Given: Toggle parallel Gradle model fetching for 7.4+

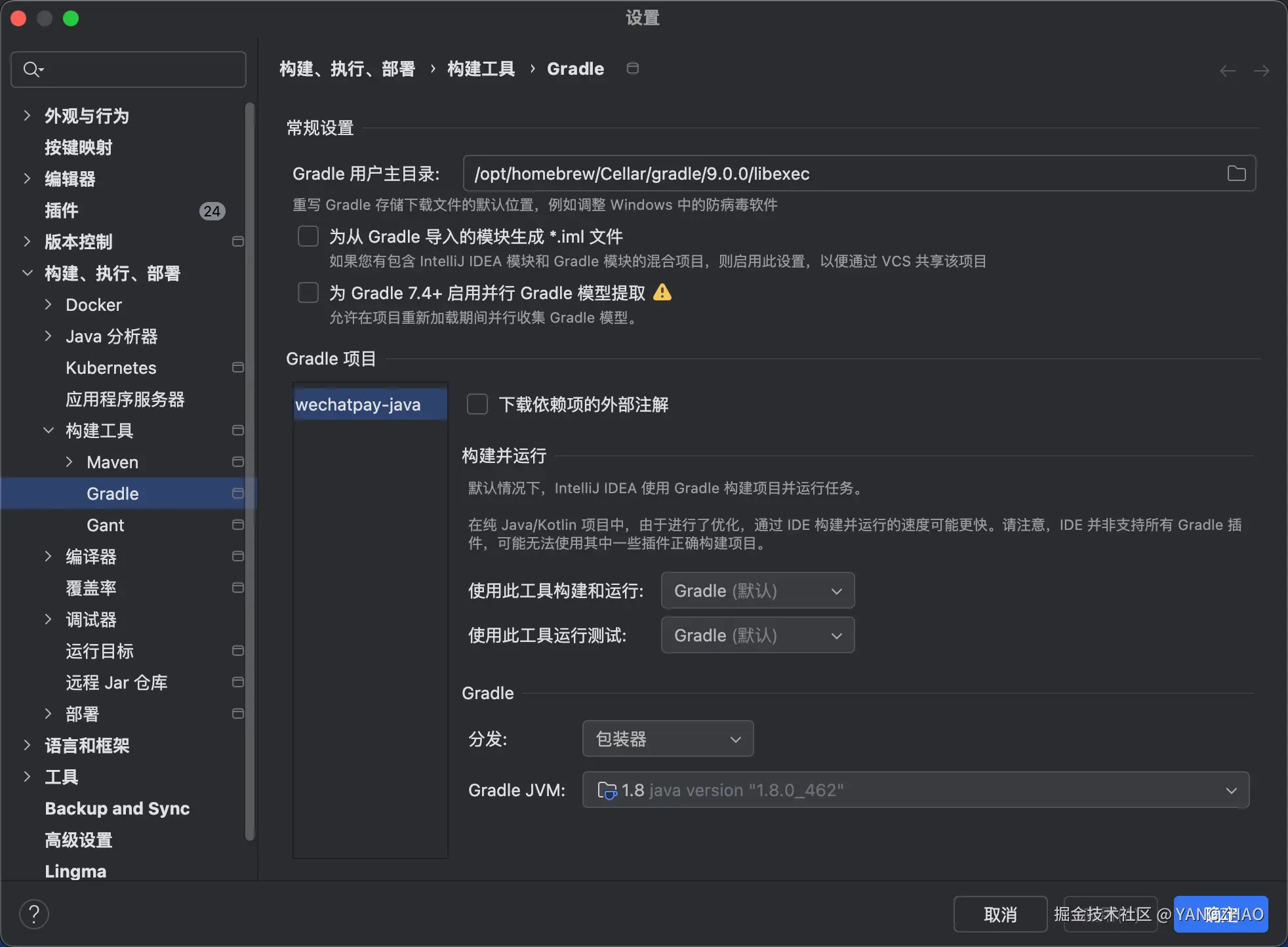Looking at the screenshot, I should pyautogui.click(x=308, y=292).
